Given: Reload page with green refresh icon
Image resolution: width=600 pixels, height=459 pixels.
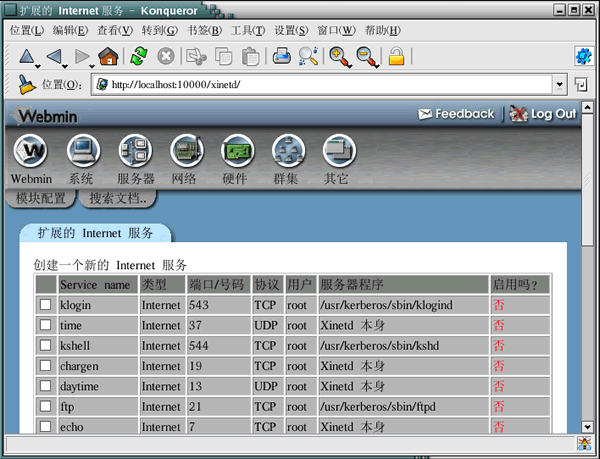Looking at the screenshot, I should point(139,56).
